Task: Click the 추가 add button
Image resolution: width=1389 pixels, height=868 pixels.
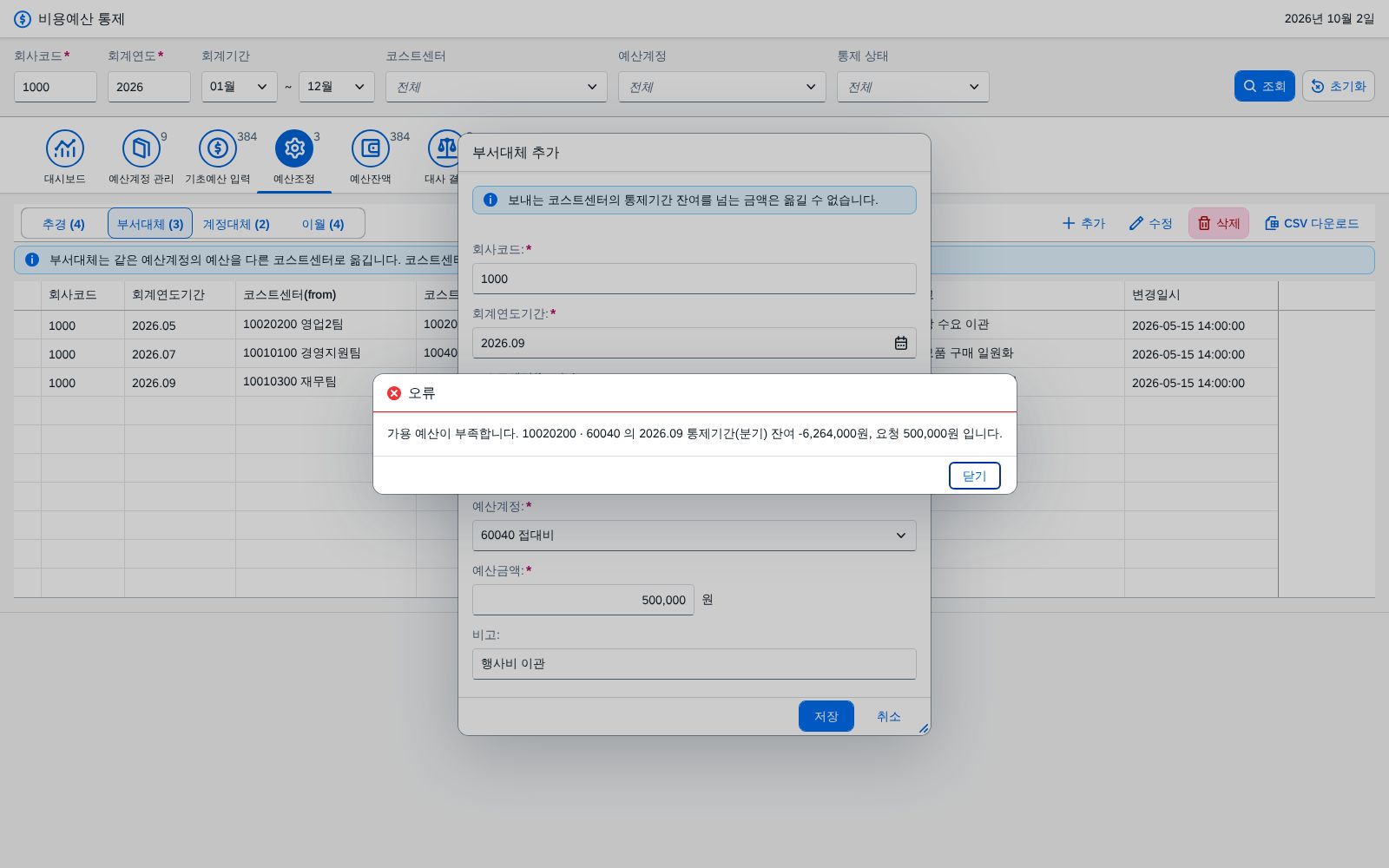Action: (1083, 223)
